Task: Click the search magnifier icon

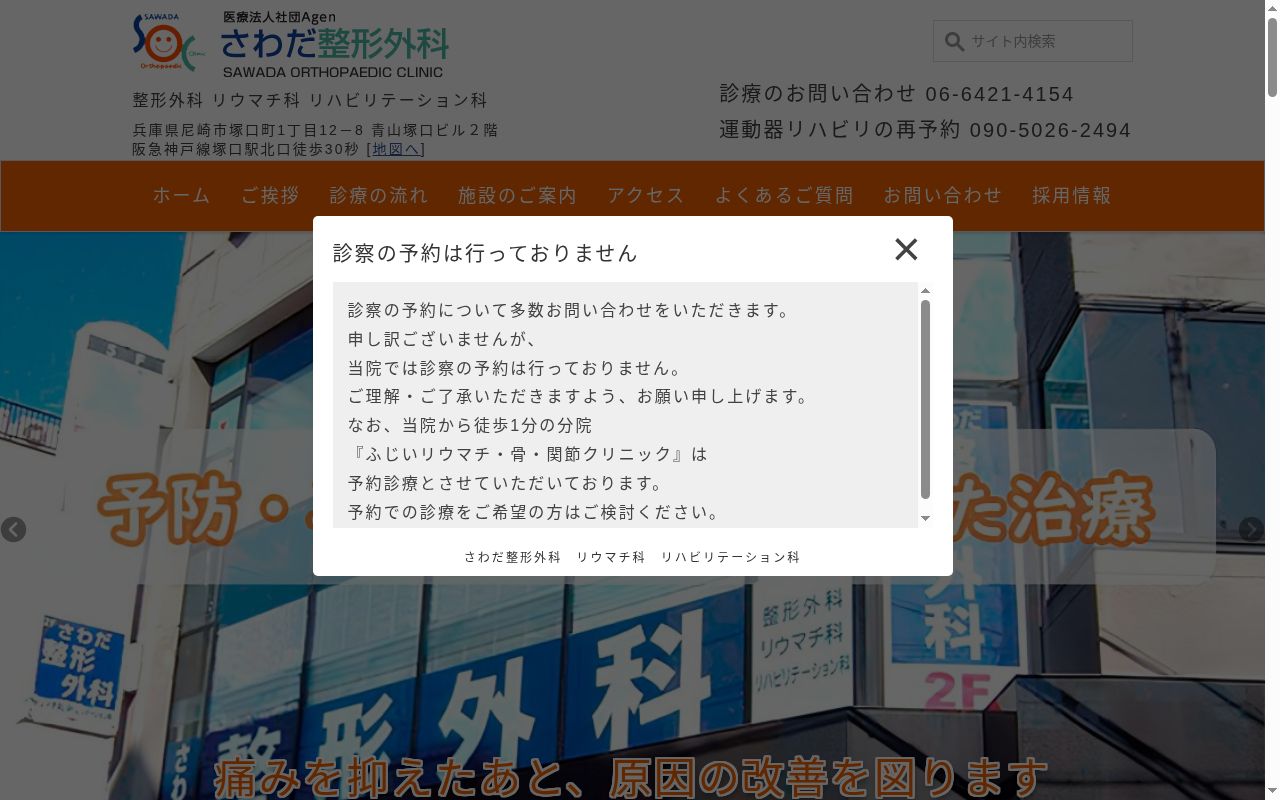Action: click(x=954, y=42)
